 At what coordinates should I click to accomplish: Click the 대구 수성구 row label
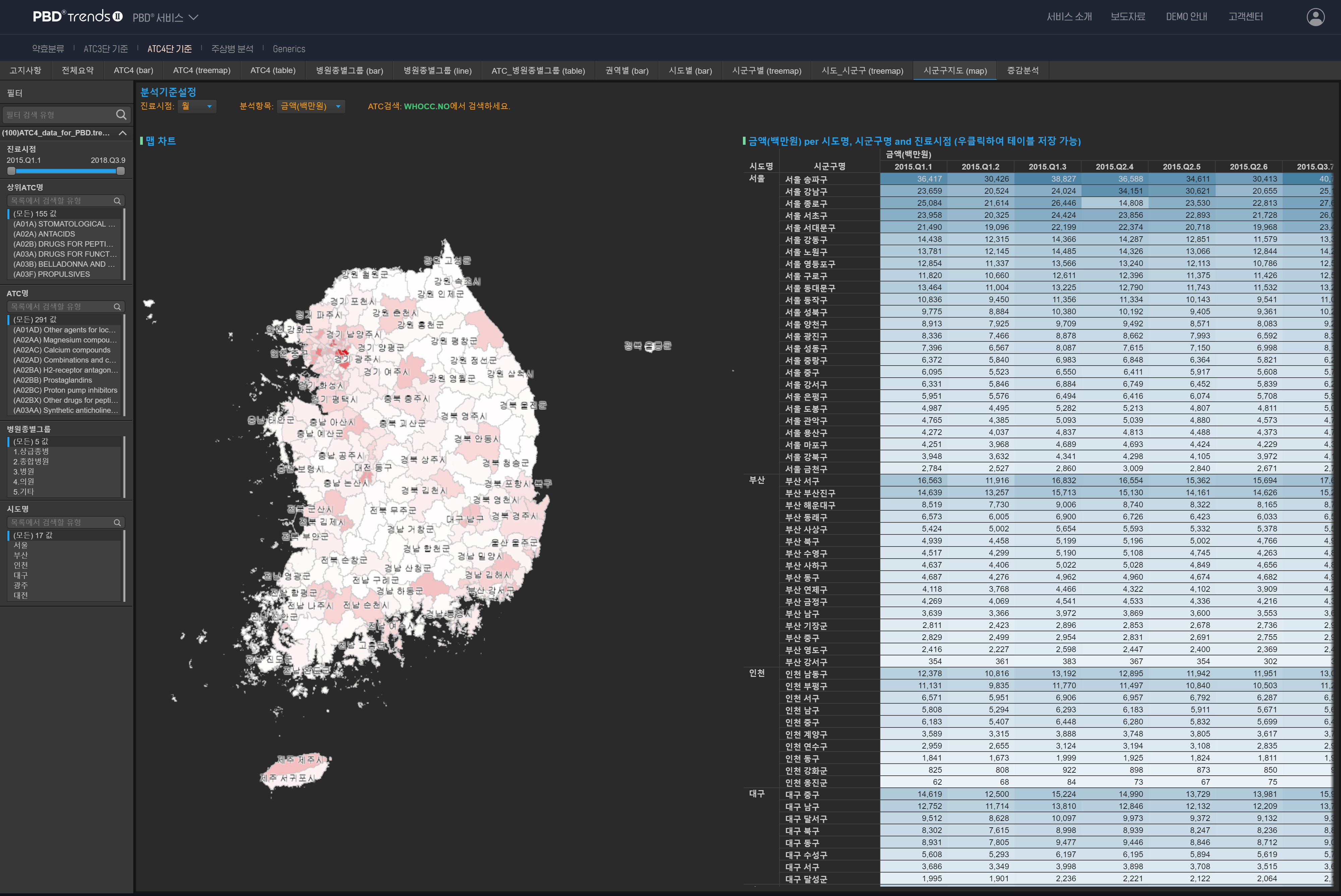pyautogui.click(x=806, y=855)
